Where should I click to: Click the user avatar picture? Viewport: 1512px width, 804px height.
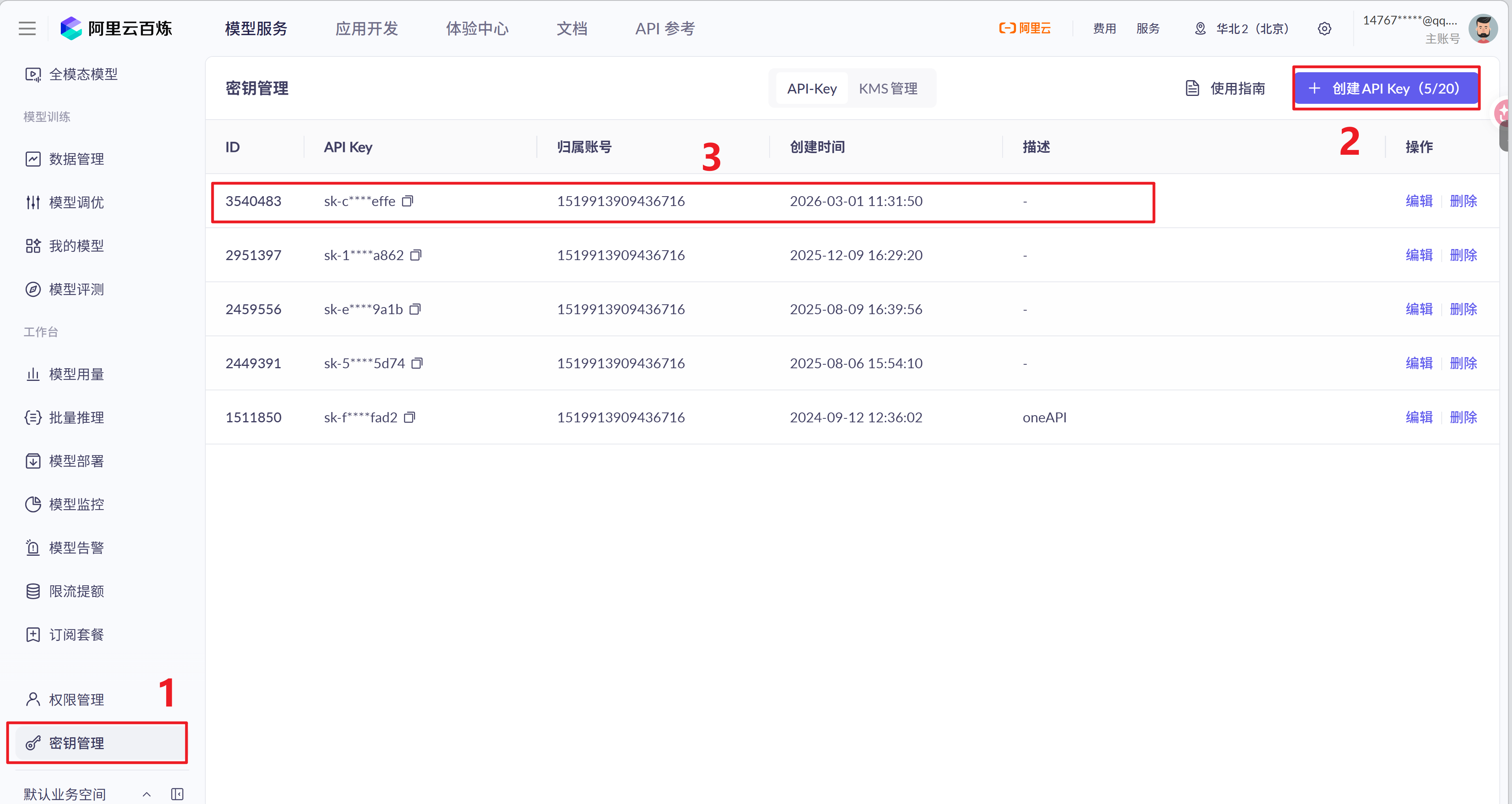[1483, 29]
